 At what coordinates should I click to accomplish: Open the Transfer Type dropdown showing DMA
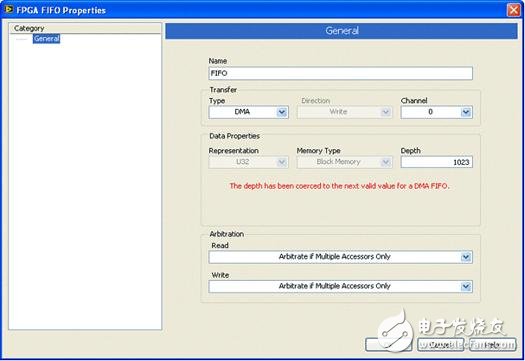[x=248, y=112]
